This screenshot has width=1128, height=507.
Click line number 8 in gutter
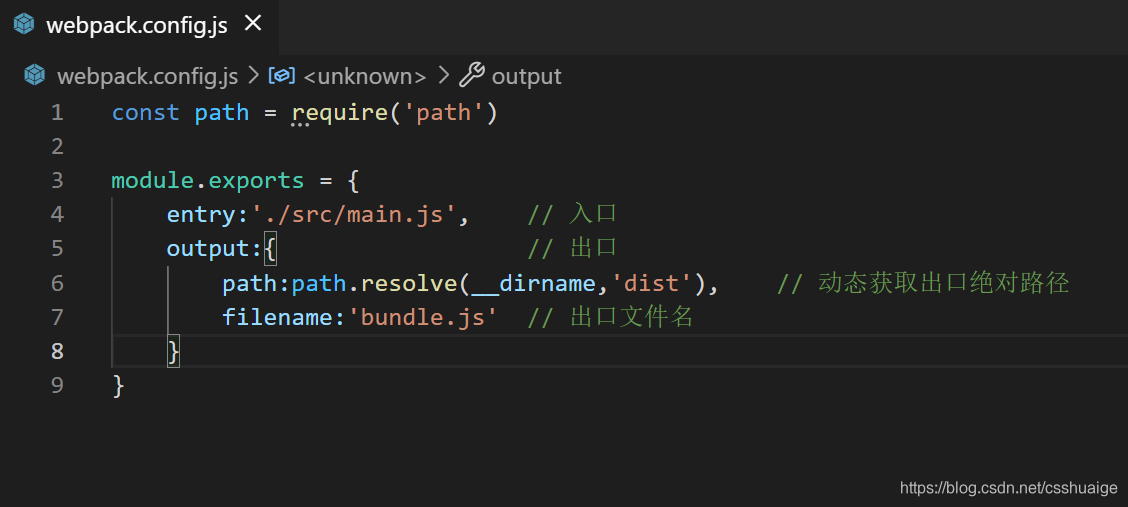57,351
